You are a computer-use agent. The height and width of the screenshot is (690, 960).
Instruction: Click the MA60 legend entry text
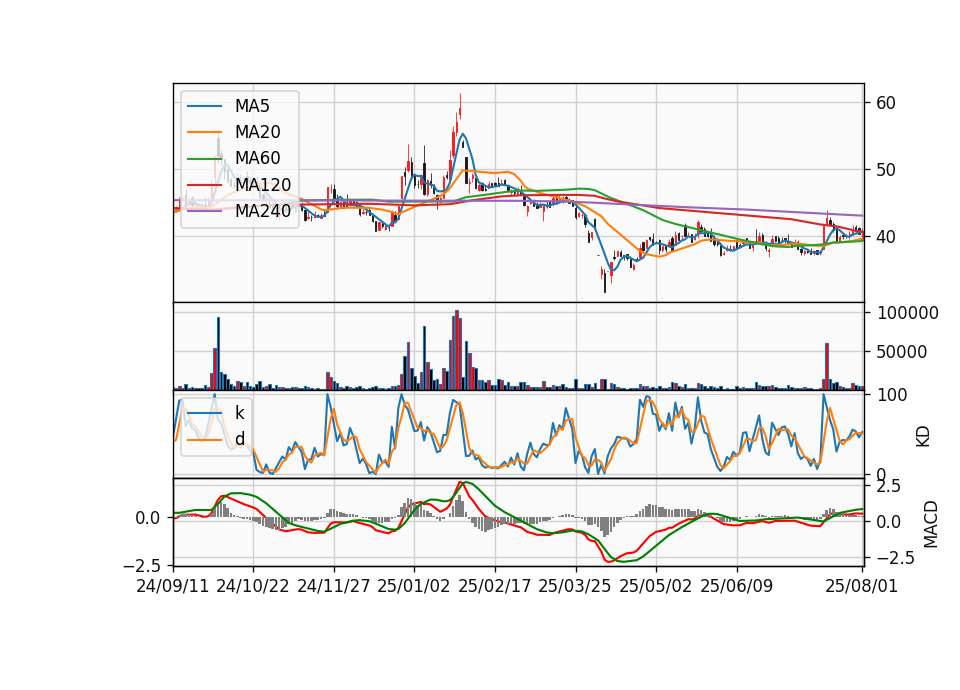coord(257,158)
